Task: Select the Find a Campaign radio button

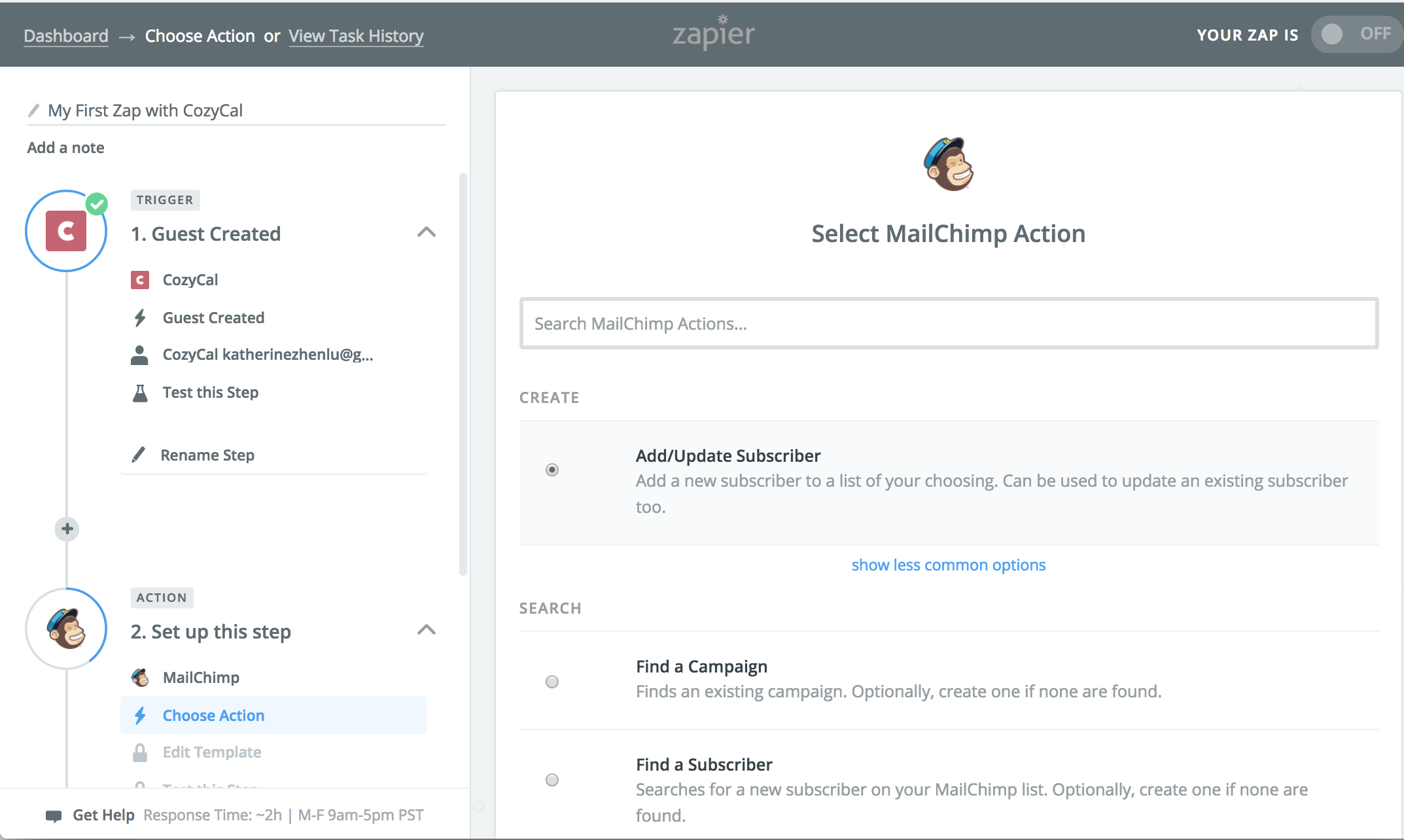Action: 552,682
